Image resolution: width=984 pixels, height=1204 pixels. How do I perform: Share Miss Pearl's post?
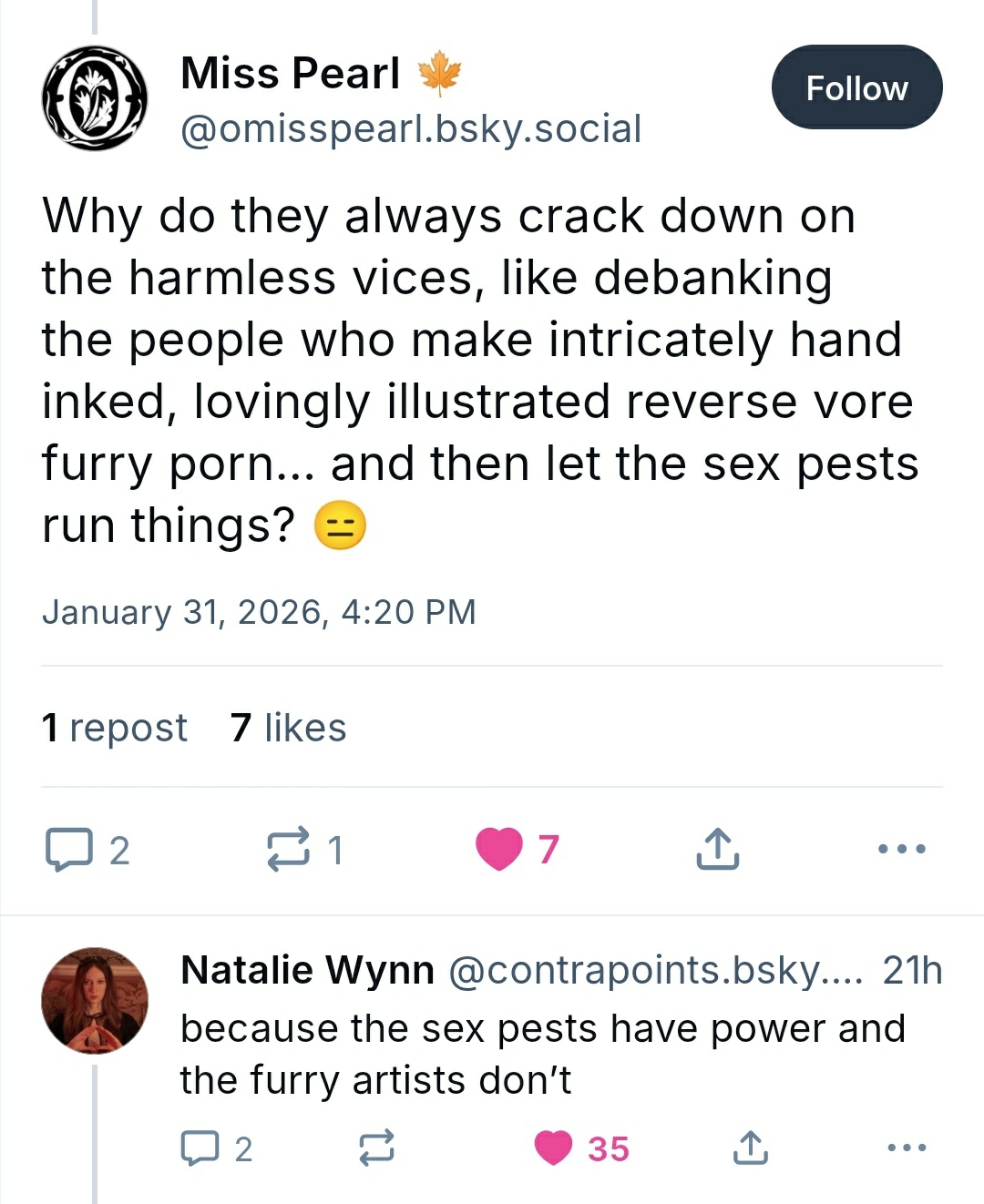tap(718, 849)
